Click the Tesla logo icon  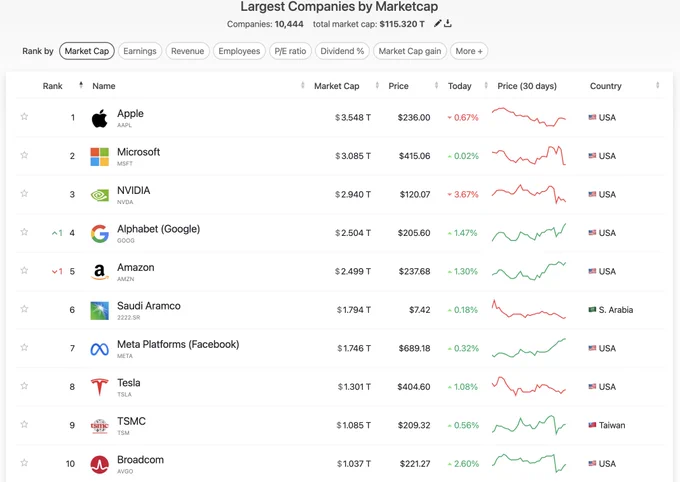click(x=99, y=387)
